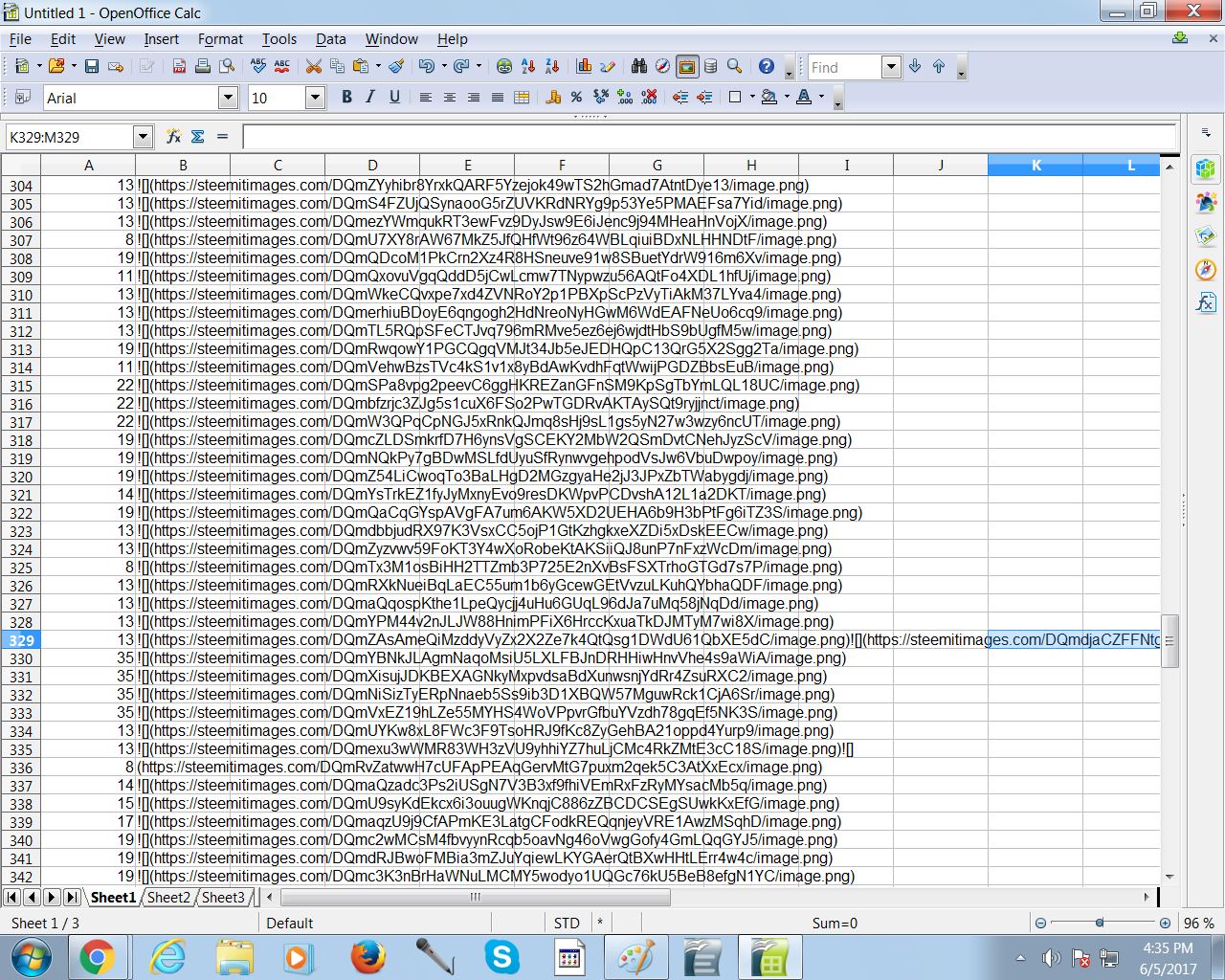Image resolution: width=1225 pixels, height=980 pixels.
Task: Open the Name Box dropdown arrow
Action: pos(143,137)
